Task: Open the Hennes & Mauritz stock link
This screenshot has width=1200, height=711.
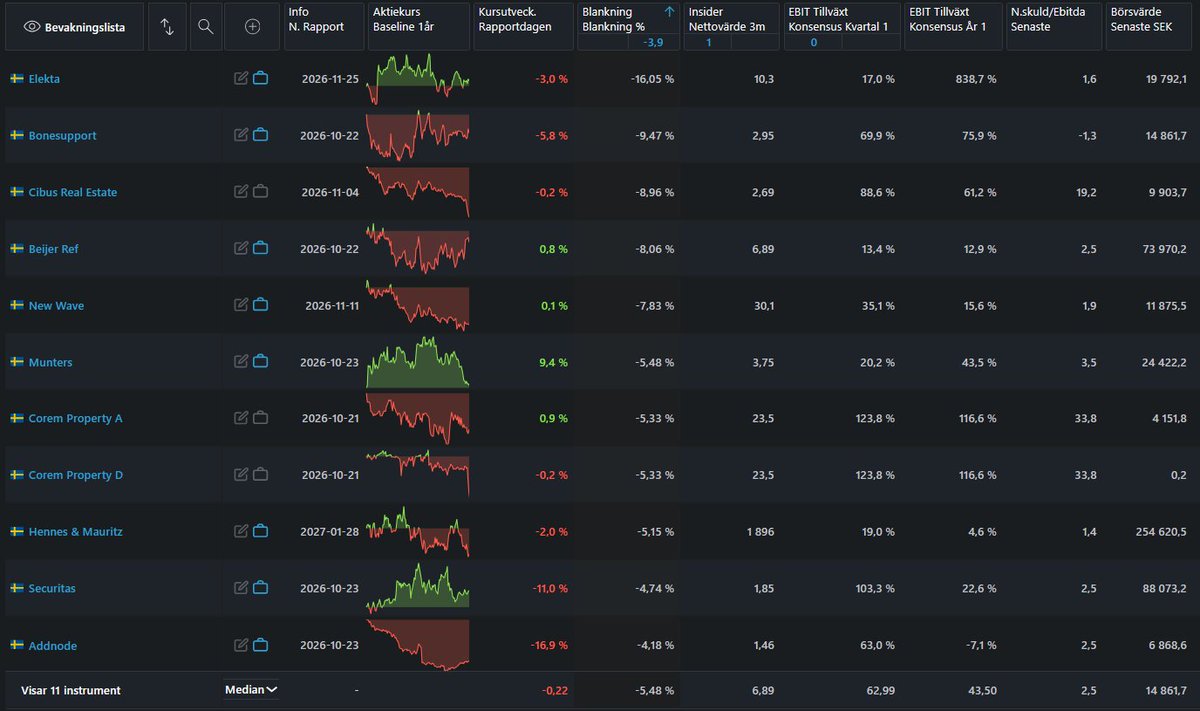Action: [x=76, y=532]
